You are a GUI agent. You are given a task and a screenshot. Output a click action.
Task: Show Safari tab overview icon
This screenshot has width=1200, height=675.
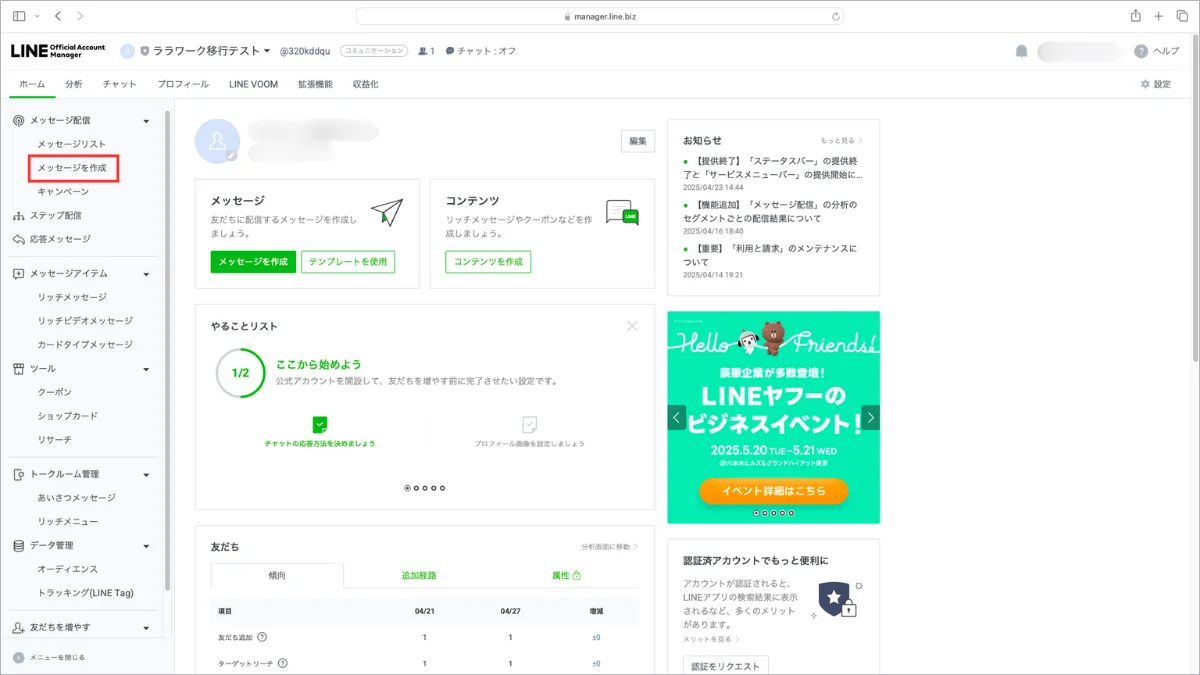[1182, 16]
